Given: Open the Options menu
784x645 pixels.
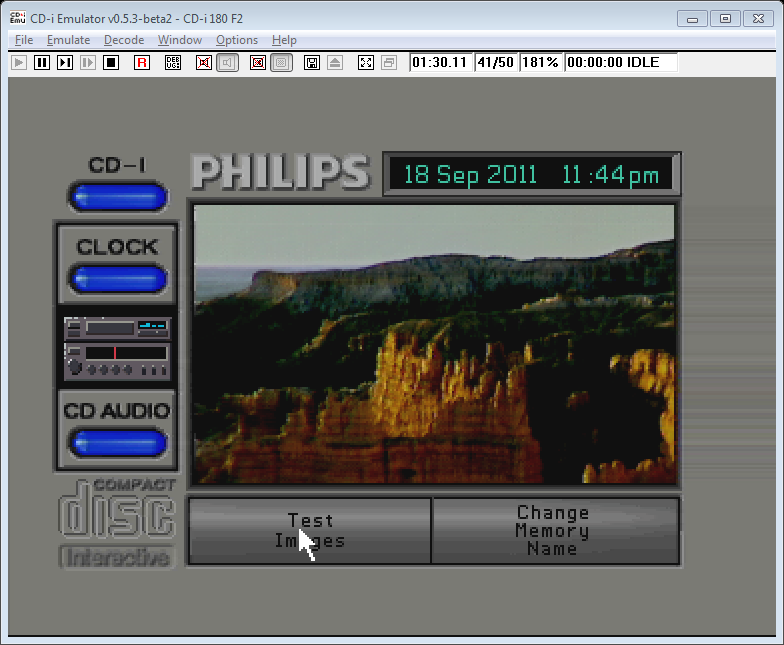Looking at the screenshot, I should [x=237, y=40].
